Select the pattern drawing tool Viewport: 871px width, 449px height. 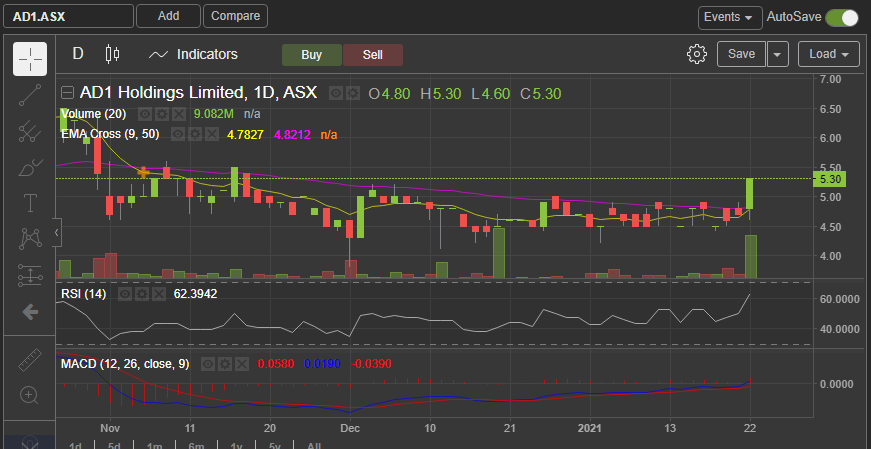[29, 239]
